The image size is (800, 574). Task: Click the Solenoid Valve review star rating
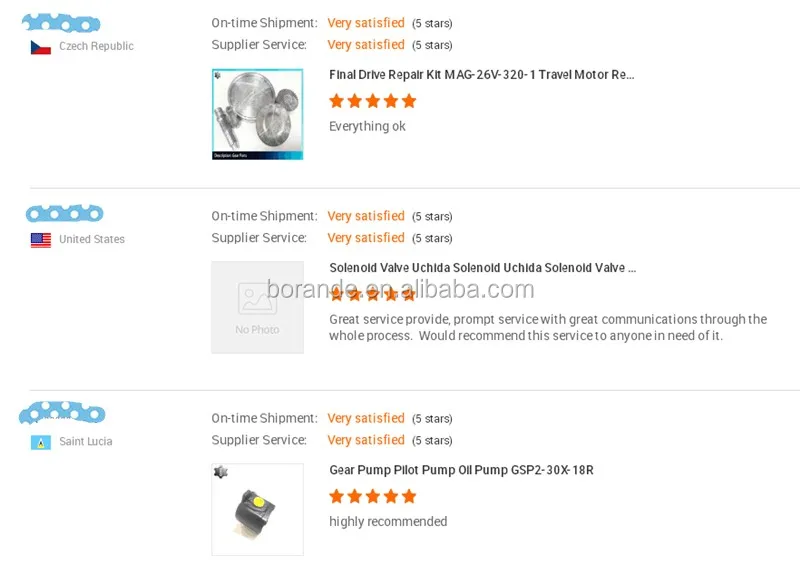tap(372, 294)
